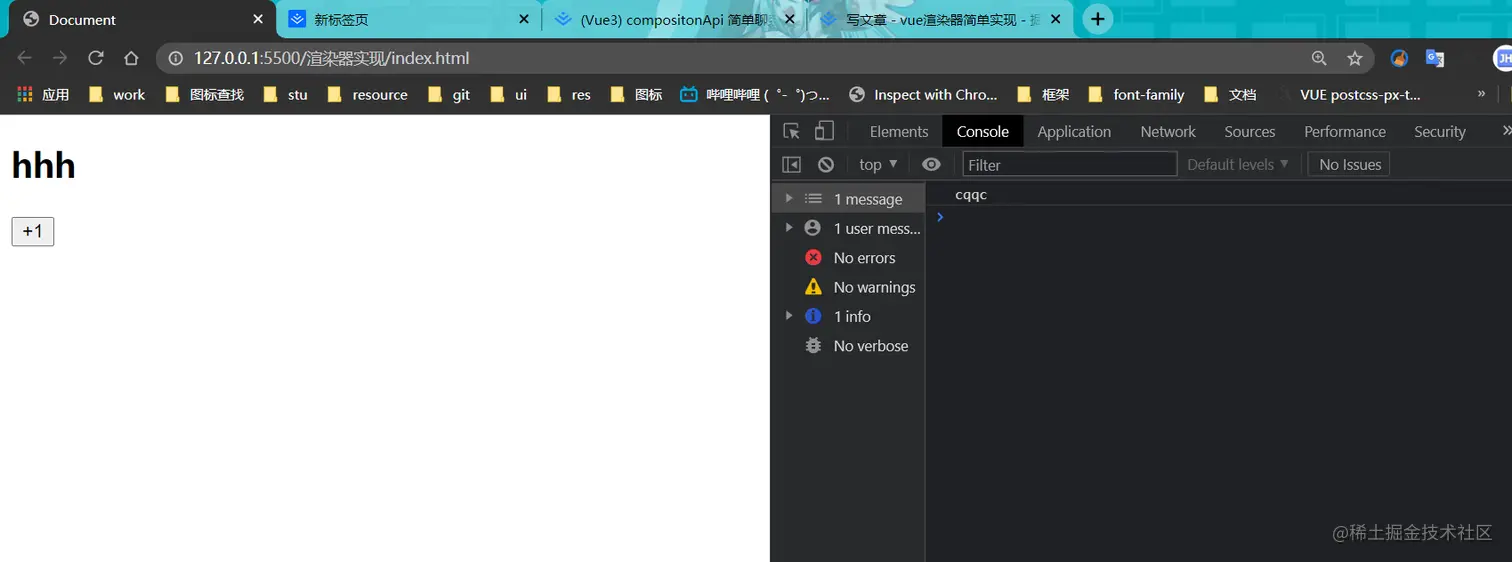
Task: Clear the console output
Action: (825, 164)
